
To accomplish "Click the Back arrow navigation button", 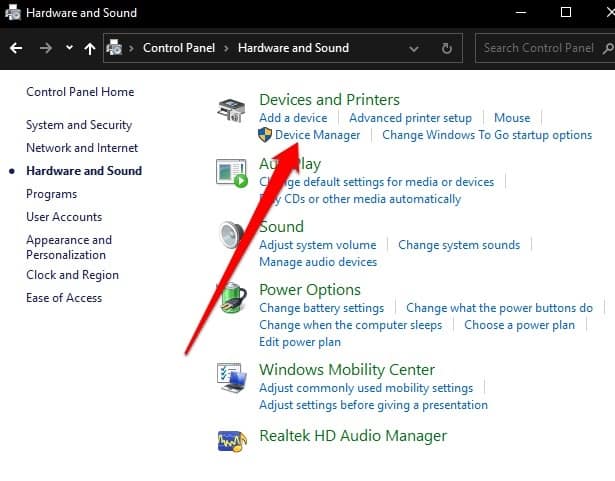I will (x=16, y=48).
